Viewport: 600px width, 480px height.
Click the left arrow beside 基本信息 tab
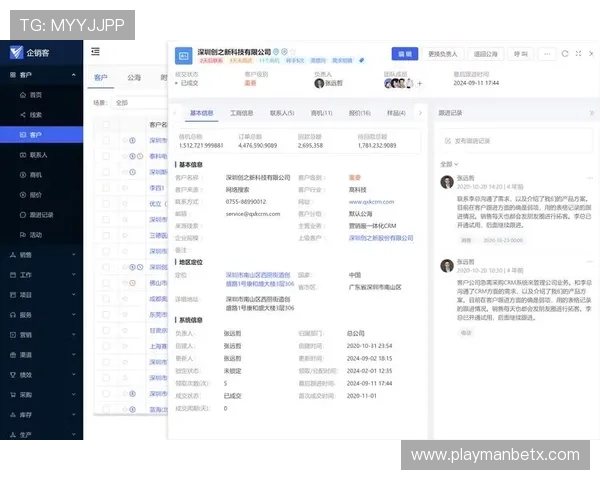pyautogui.click(x=175, y=113)
